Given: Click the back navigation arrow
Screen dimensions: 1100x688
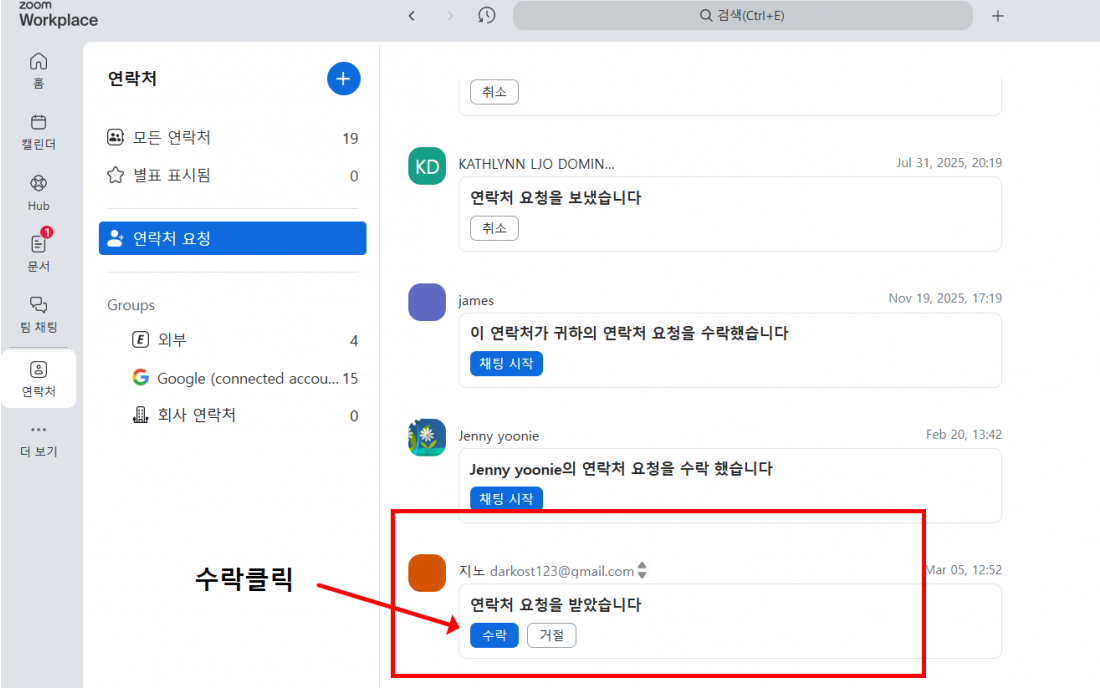Looking at the screenshot, I should coord(412,16).
